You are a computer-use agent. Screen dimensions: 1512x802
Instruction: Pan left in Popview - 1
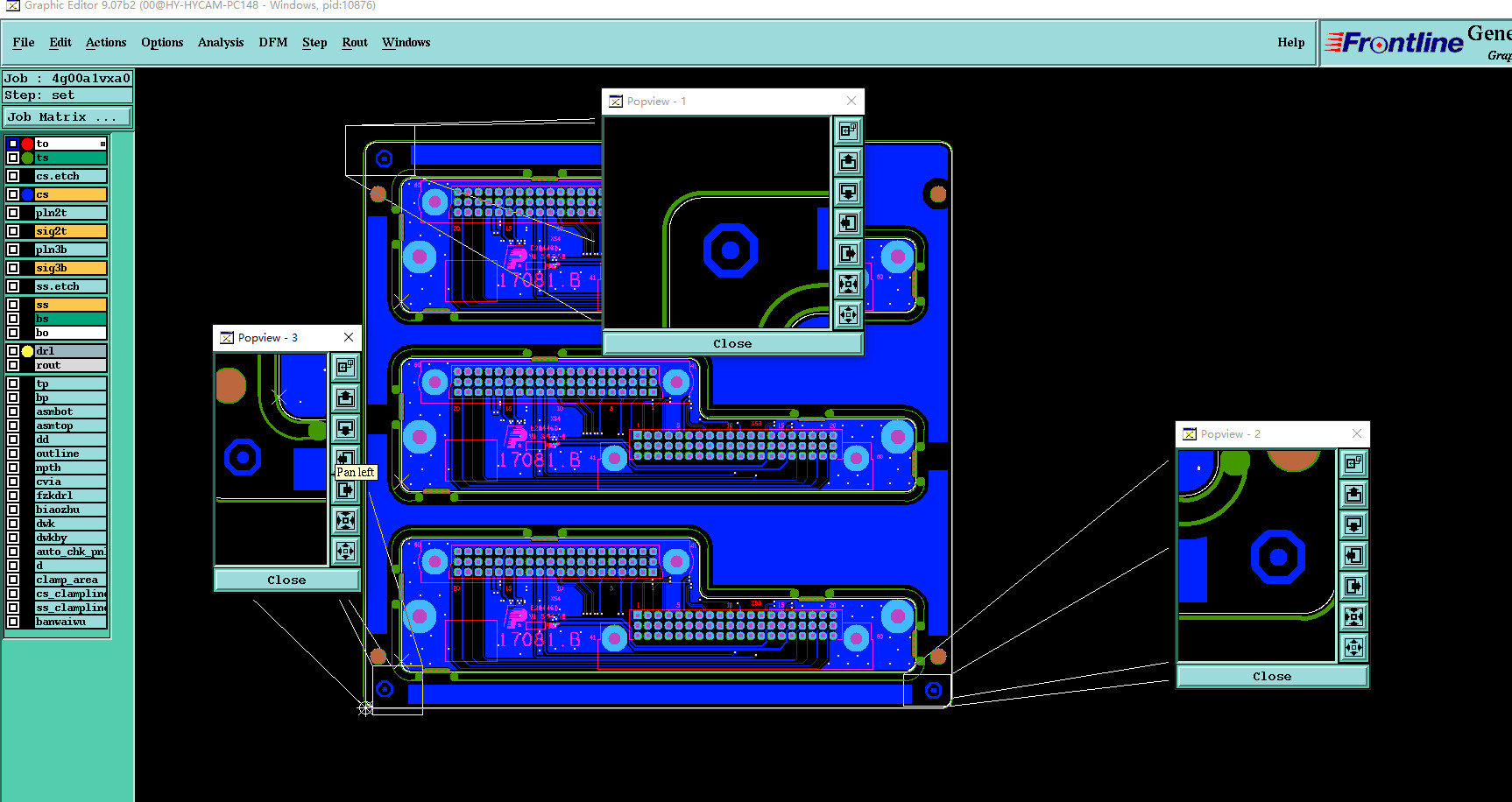coord(848,222)
